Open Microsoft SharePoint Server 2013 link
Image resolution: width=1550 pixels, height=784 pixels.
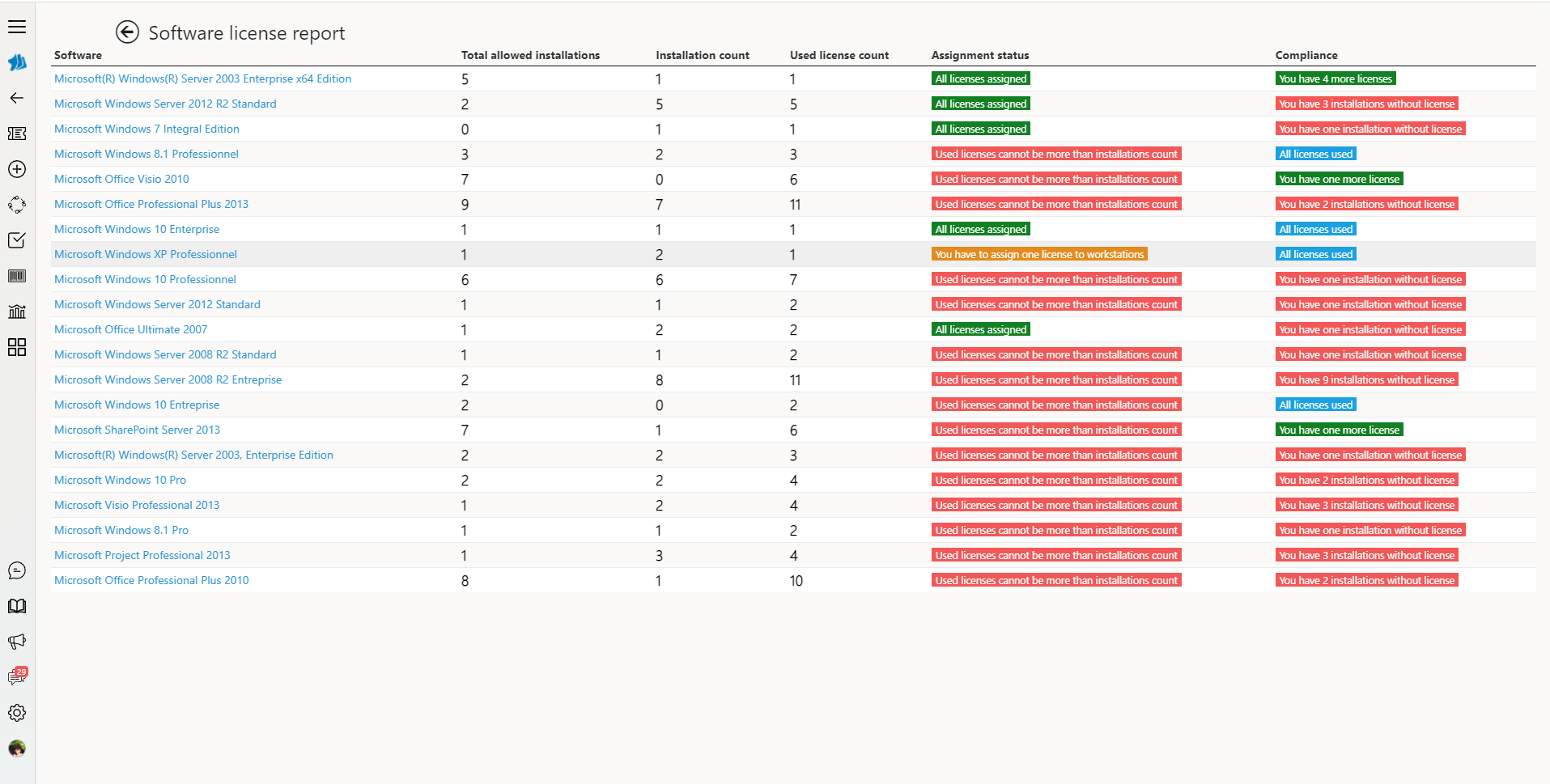(x=137, y=430)
